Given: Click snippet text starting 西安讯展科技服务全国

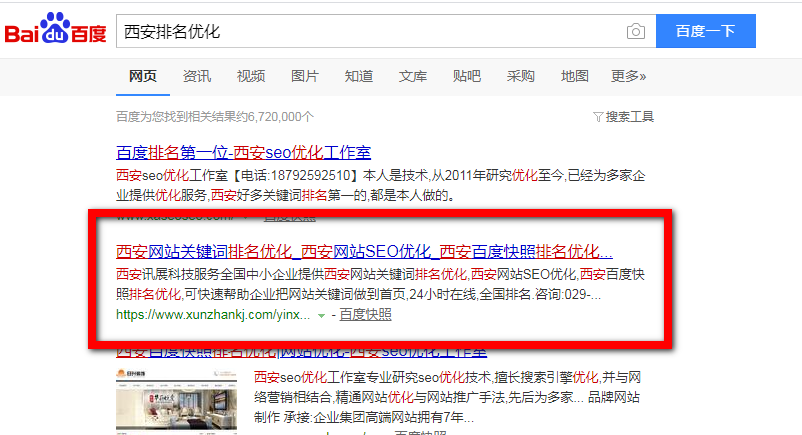Looking at the screenshot, I should click(x=380, y=284).
